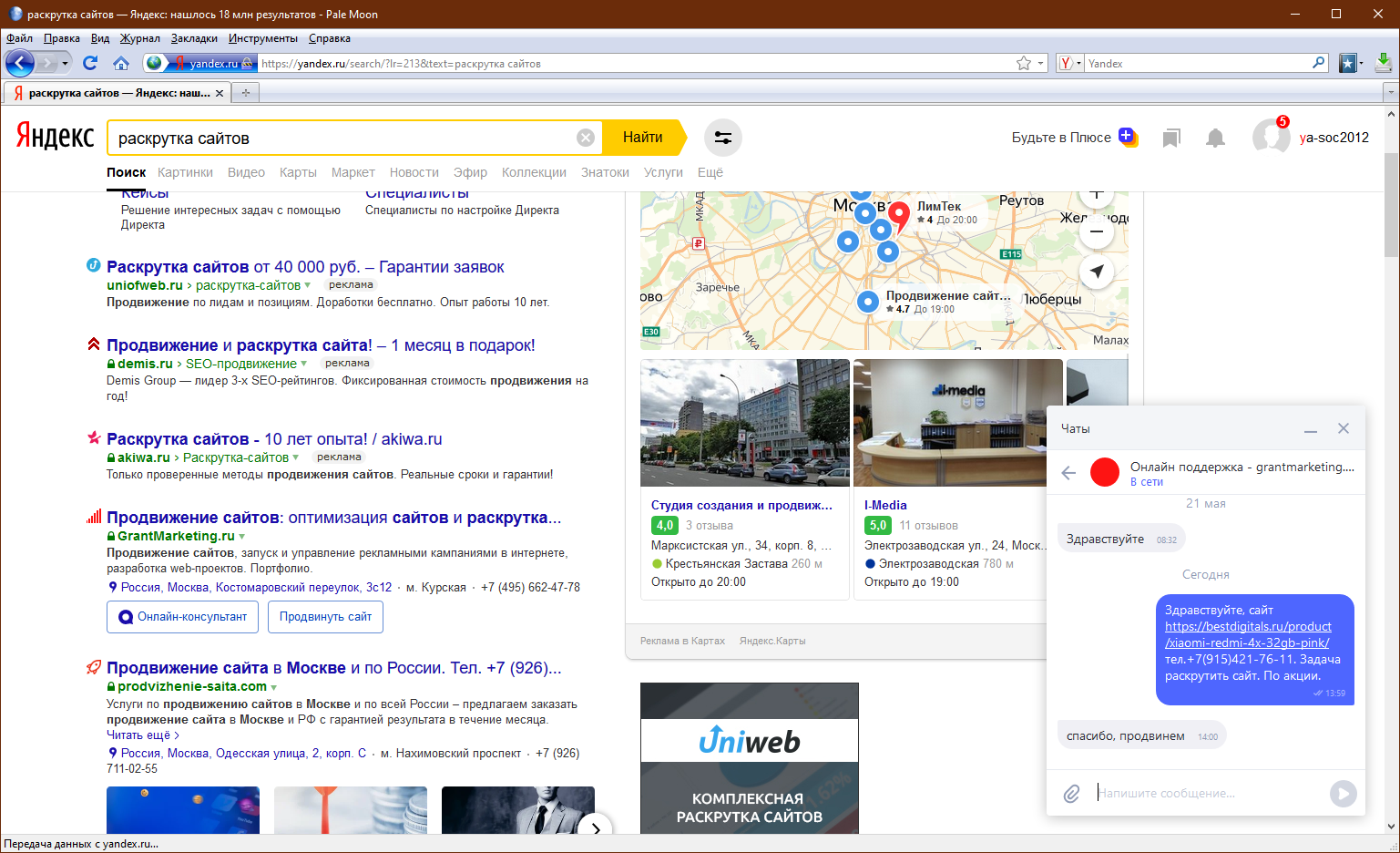Close the раскрутка сайтов browser tab
This screenshot has height=853, width=1400.
[220, 93]
